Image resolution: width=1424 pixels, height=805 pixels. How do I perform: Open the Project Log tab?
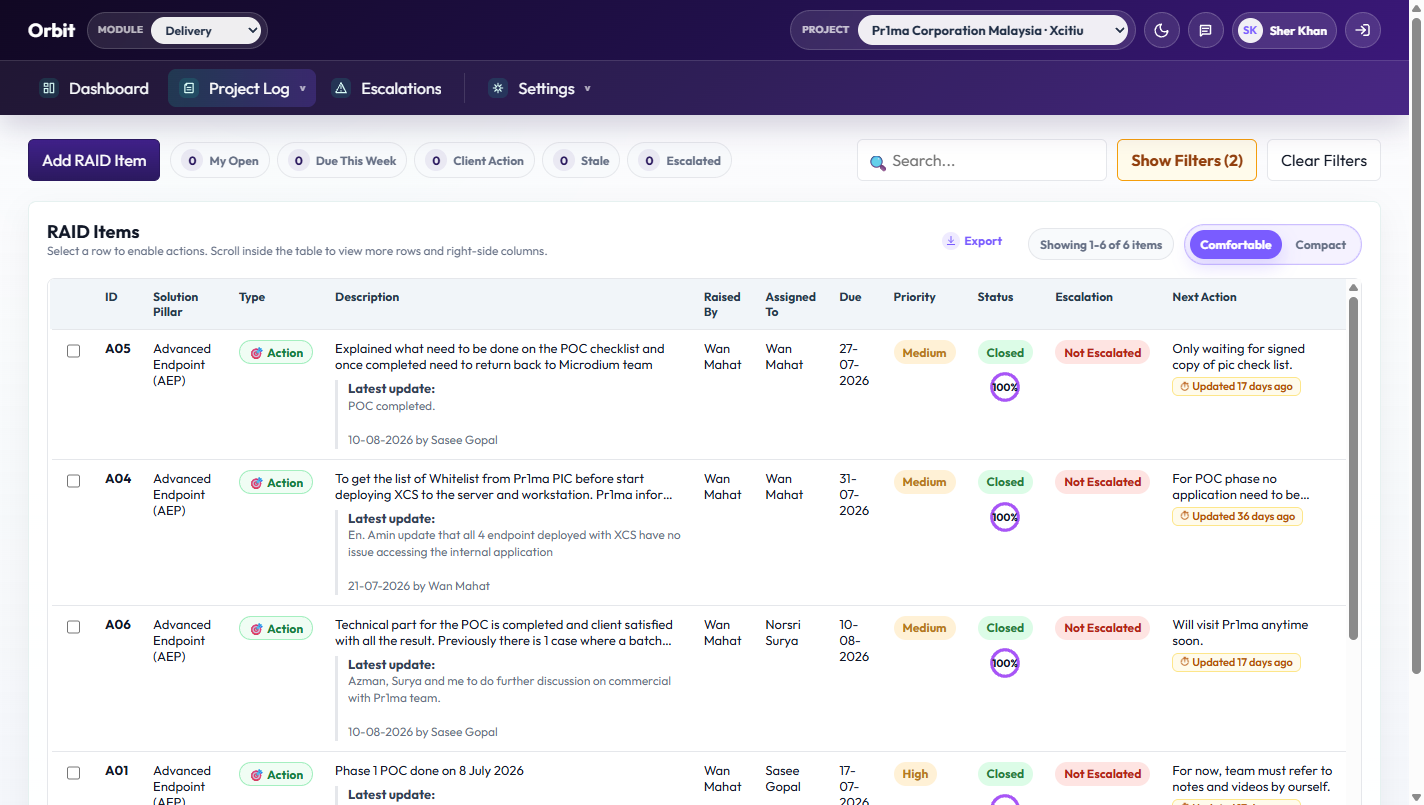pyautogui.click(x=242, y=88)
